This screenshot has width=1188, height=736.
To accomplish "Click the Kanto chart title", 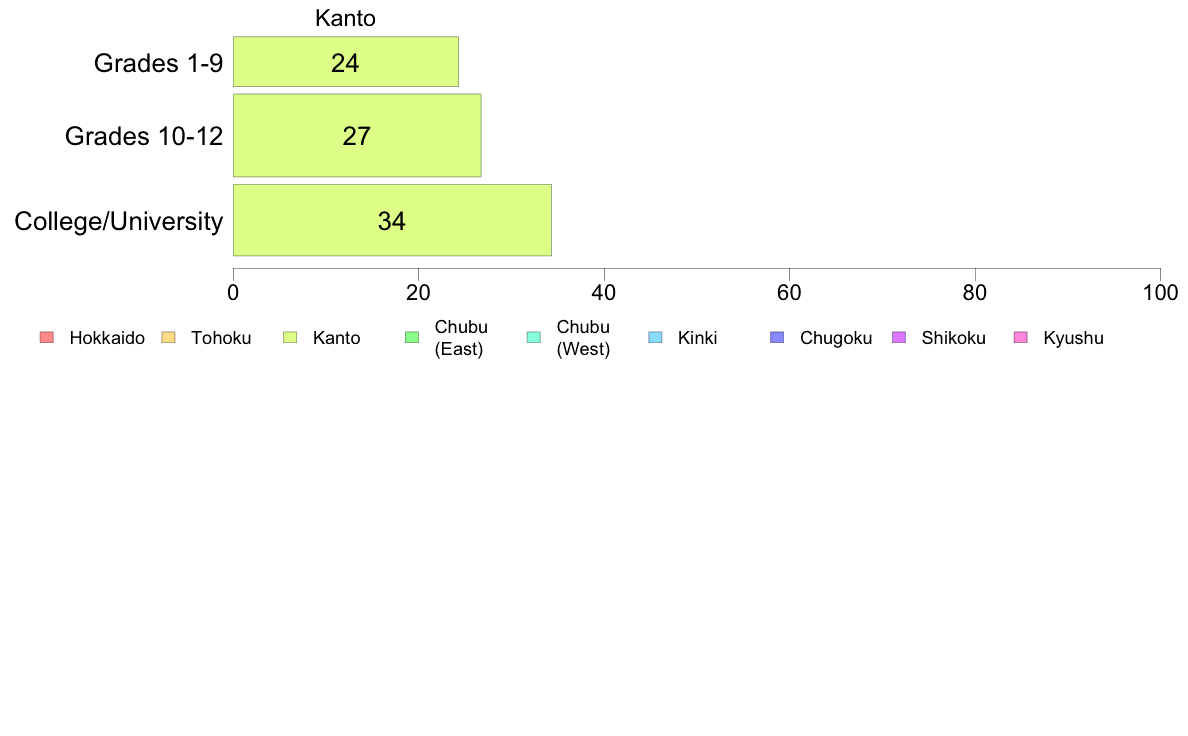I will tap(345, 18).
